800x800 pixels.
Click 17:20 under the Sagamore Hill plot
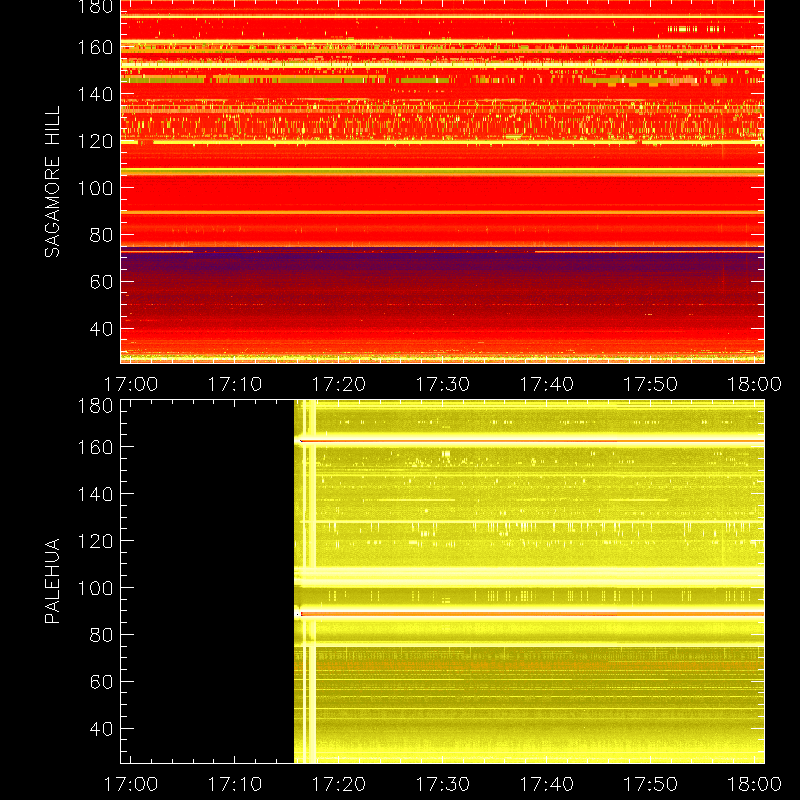(339, 384)
